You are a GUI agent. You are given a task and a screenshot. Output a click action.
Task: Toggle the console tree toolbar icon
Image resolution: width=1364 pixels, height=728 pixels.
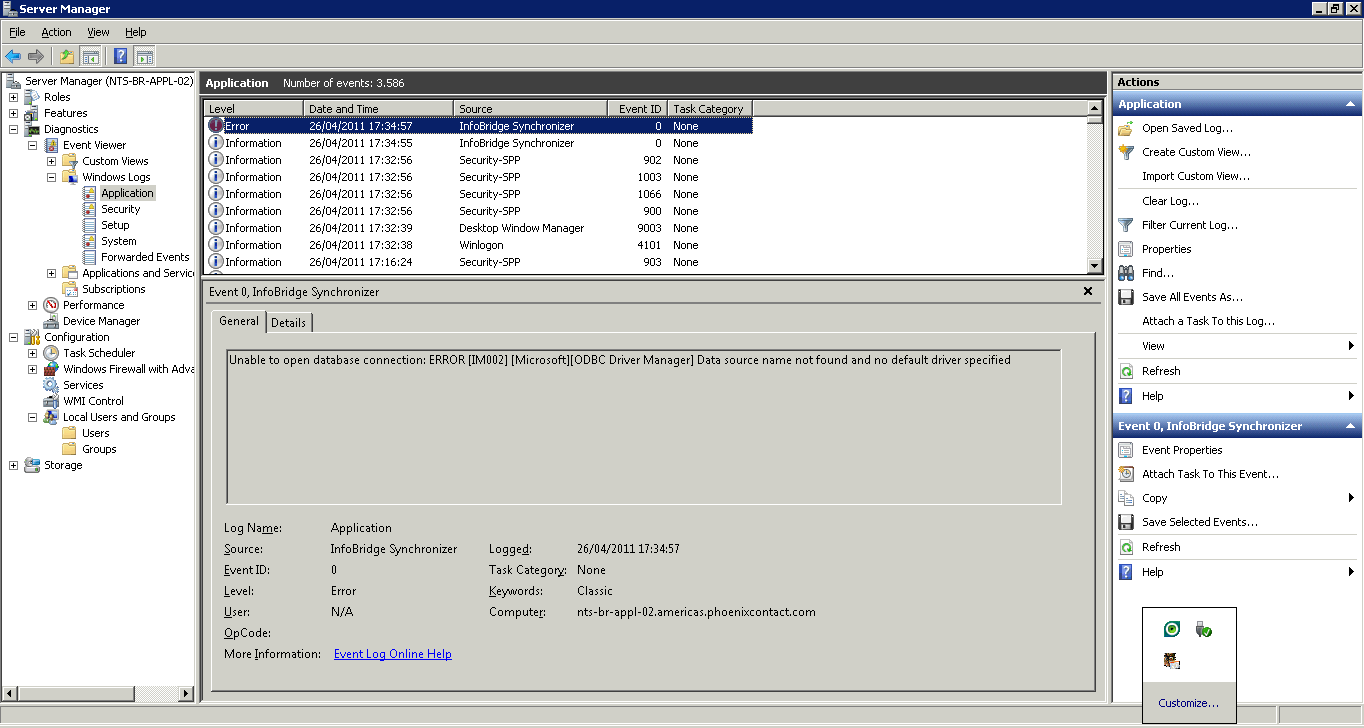90,56
